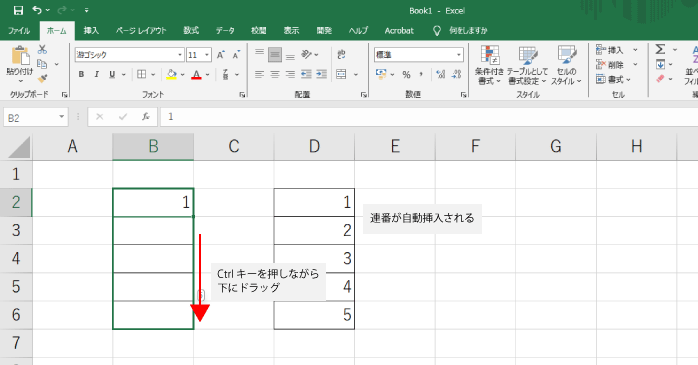Click Merge and Center icon
The image size is (698, 365).
341,74
